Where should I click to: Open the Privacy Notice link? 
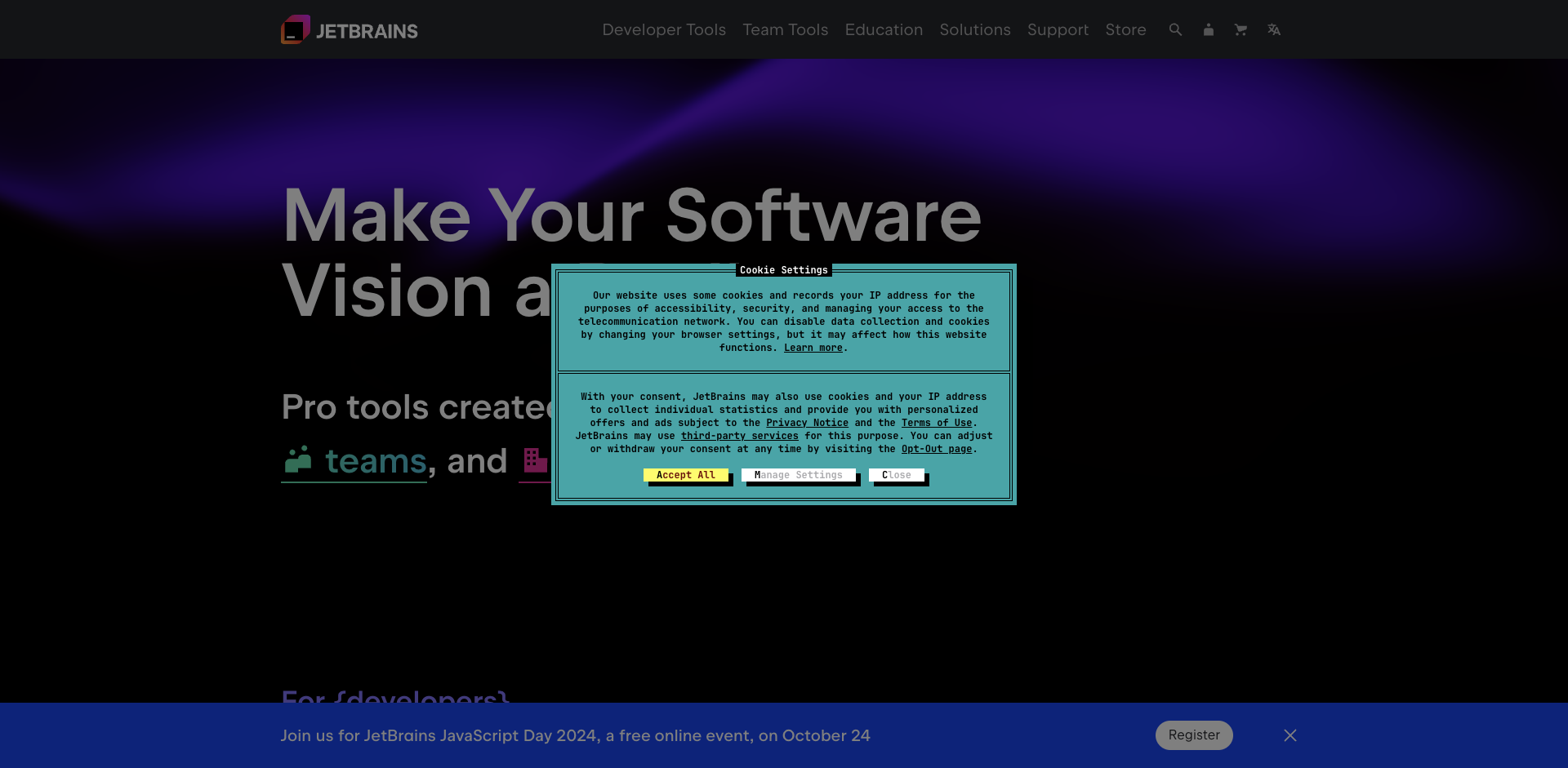[807, 423]
